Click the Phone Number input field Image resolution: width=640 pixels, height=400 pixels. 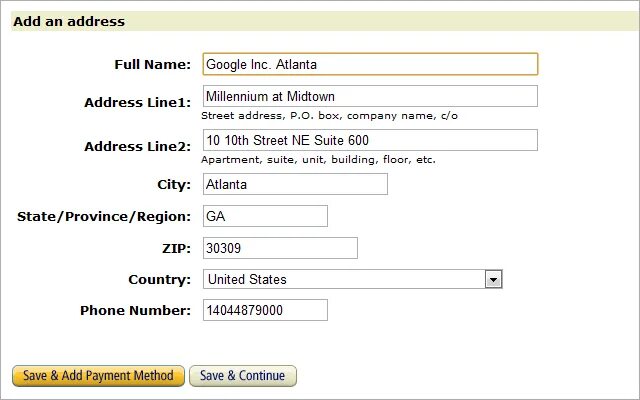tap(265, 310)
